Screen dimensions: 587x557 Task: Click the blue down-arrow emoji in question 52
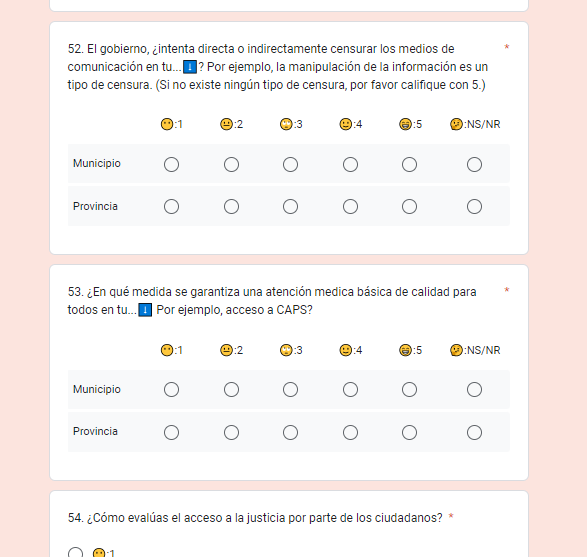pyautogui.click(x=190, y=67)
